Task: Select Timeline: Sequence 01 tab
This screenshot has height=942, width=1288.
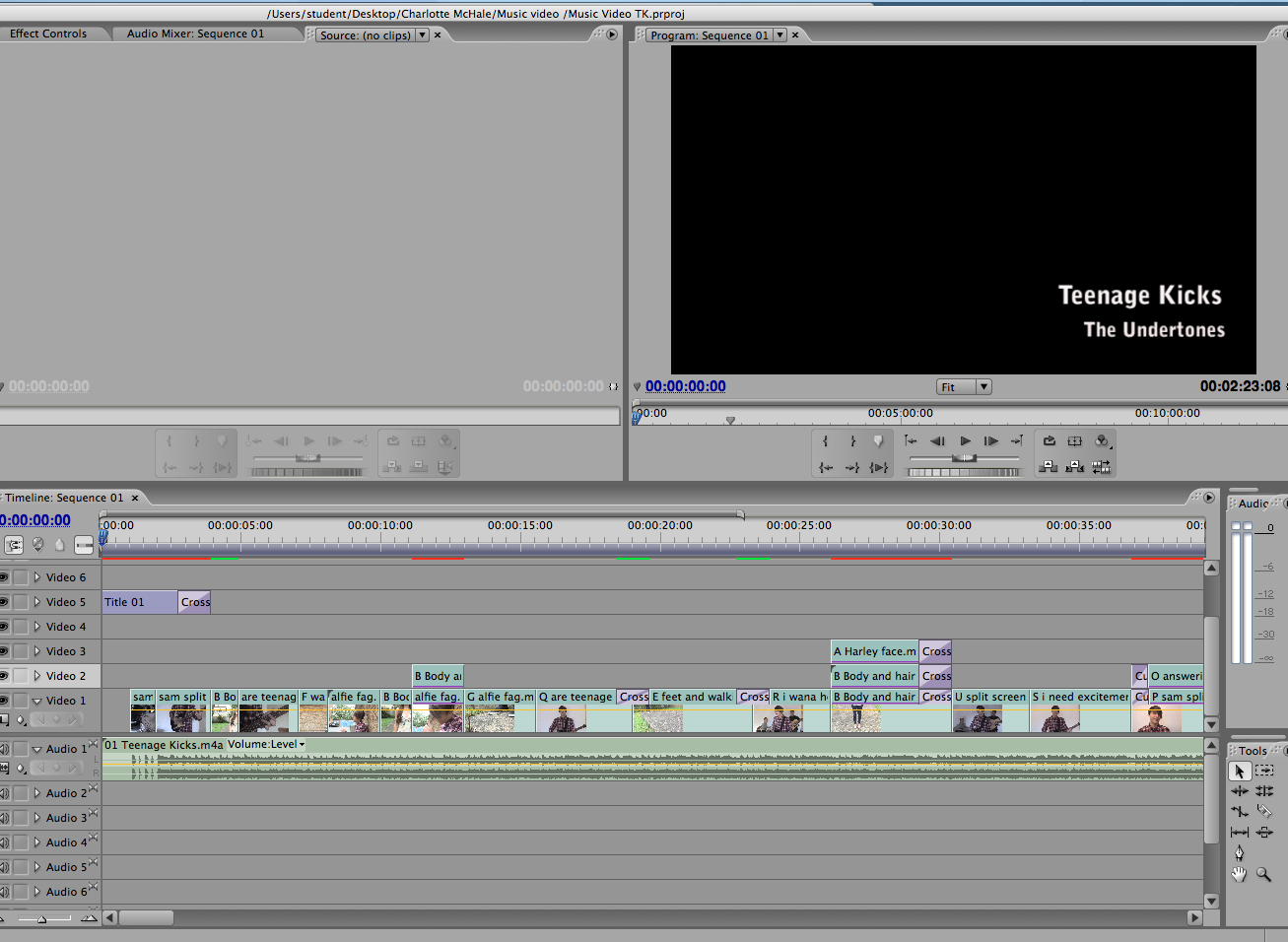Action: point(65,498)
